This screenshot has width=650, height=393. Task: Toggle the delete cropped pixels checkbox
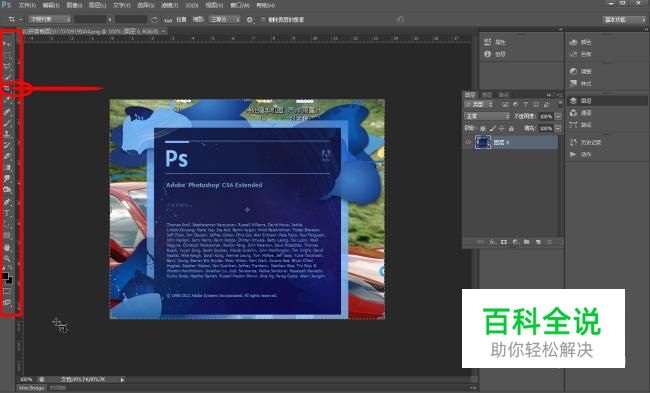[263, 19]
